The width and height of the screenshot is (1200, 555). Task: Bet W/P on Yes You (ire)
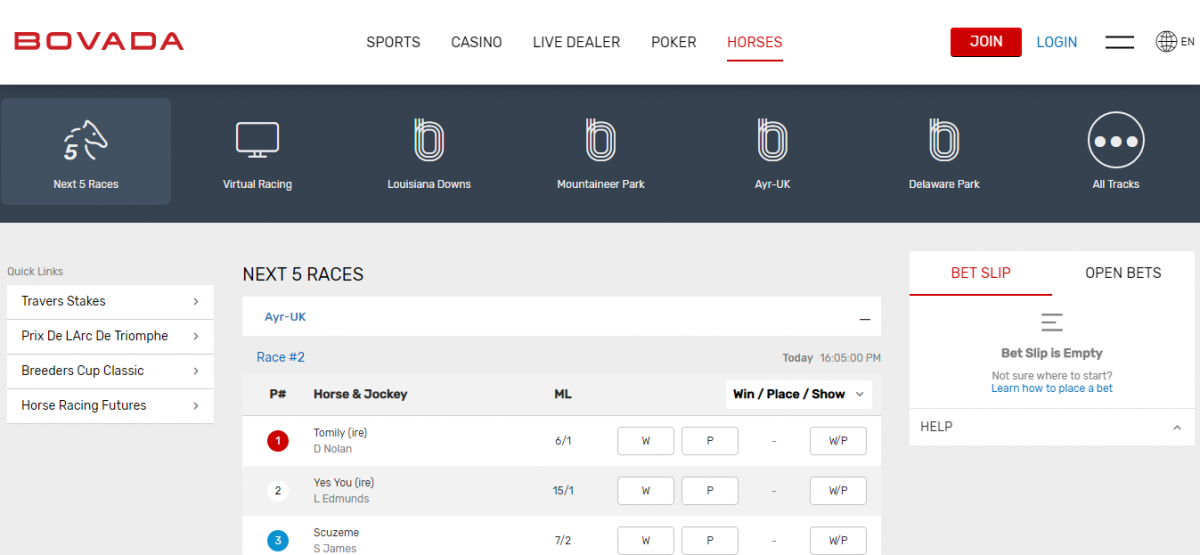[x=838, y=491]
